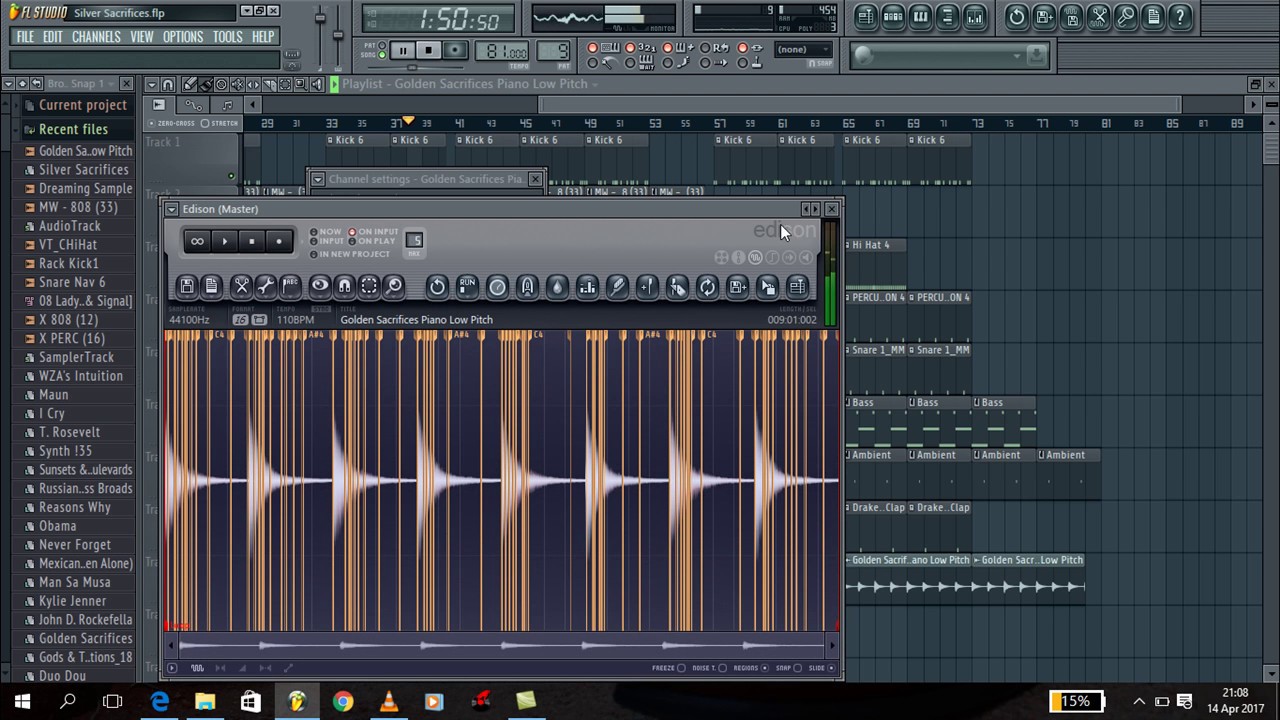Open Edison's Edit scissors menu
This screenshot has width=1280, height=720.
[x=241, y=287]
